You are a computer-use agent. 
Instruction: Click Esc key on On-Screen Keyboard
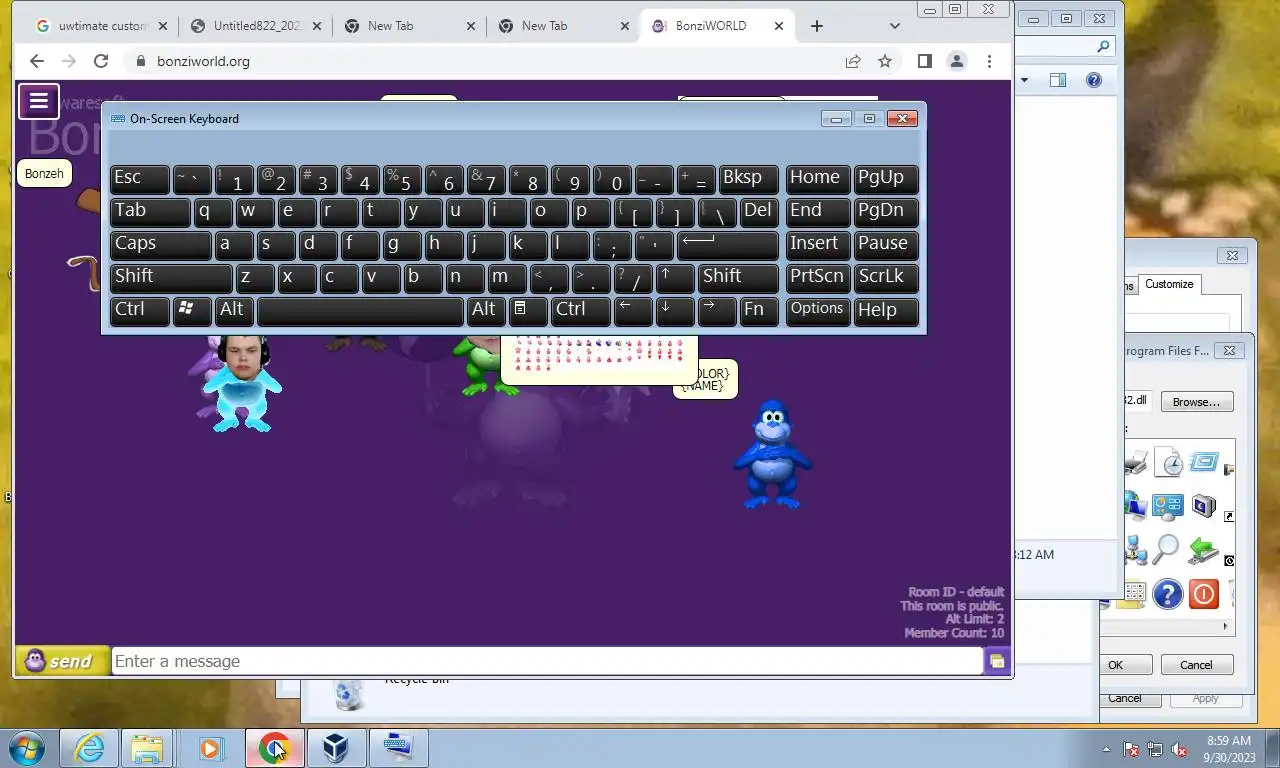[139, 179]
